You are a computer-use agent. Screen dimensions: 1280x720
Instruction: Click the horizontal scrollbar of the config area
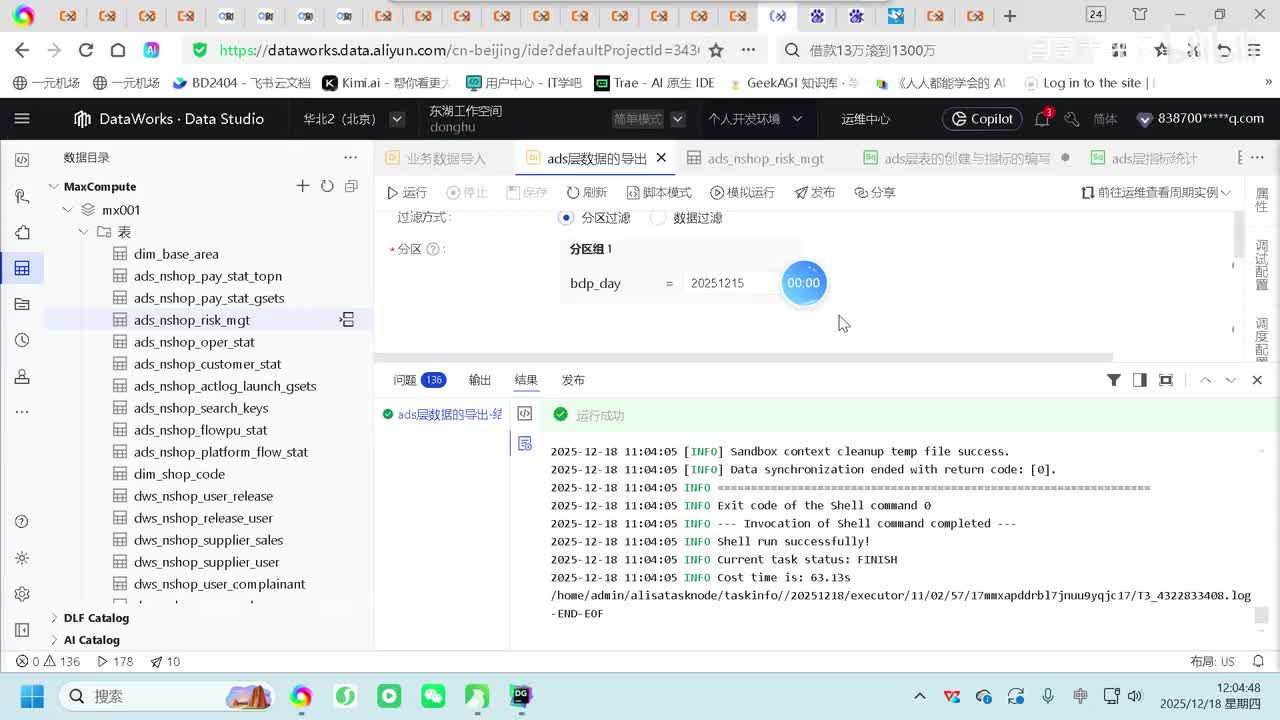pyautogui.click(x=743, y=357)
